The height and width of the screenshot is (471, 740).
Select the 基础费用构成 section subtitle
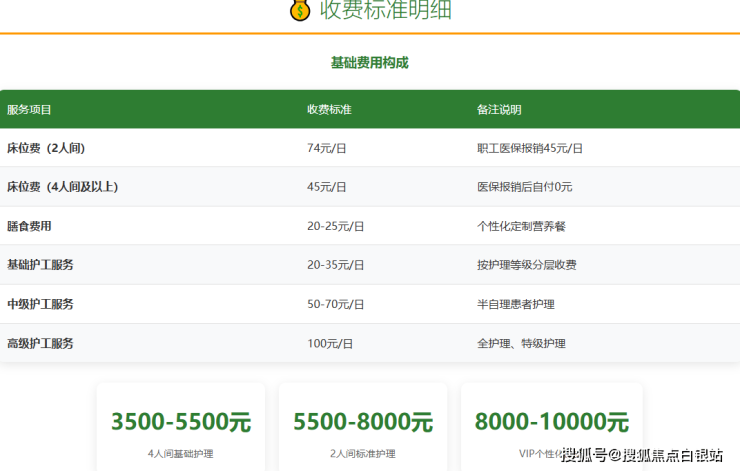tap(369, 63)
